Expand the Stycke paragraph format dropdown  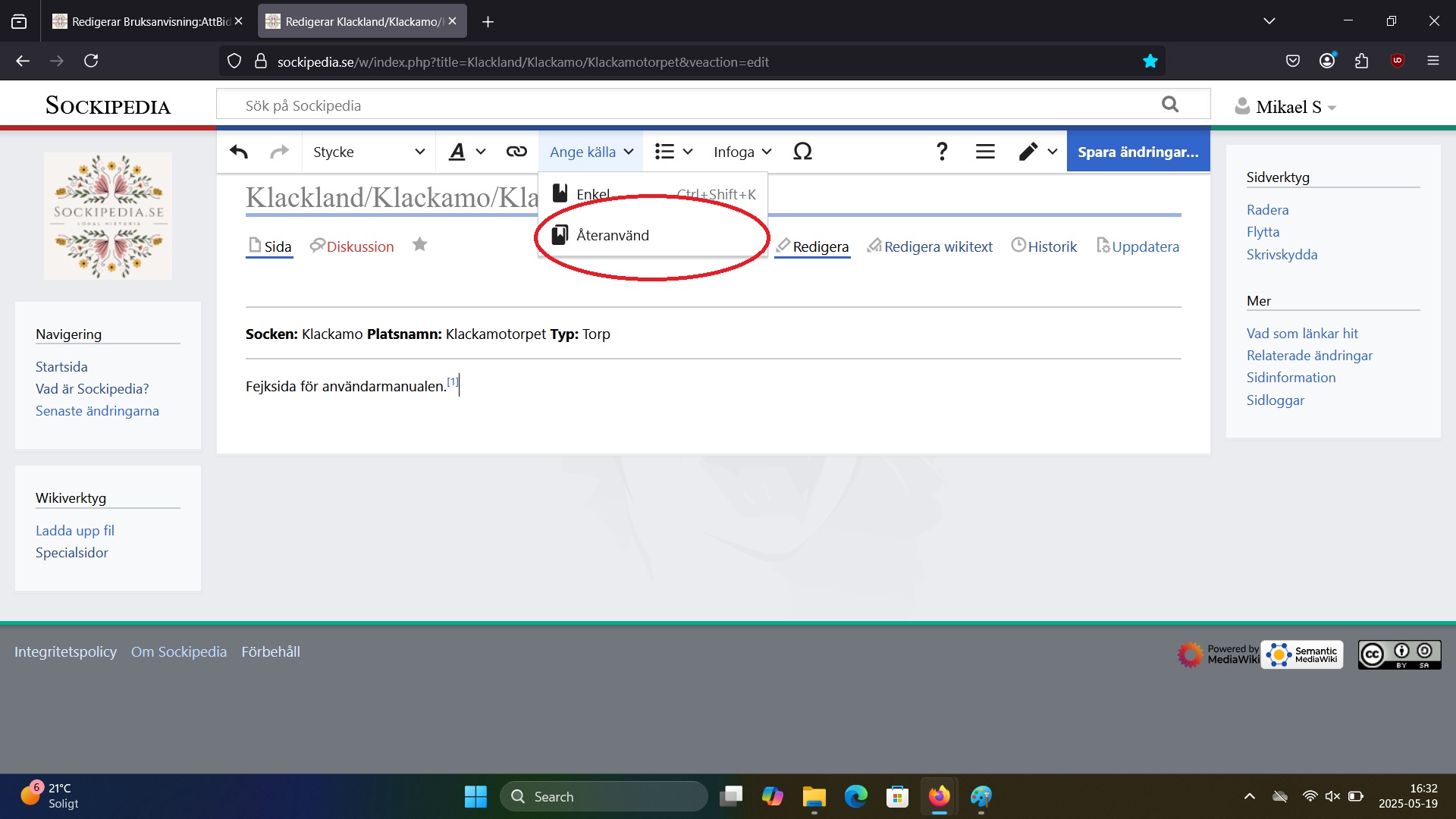pos(369,152)
